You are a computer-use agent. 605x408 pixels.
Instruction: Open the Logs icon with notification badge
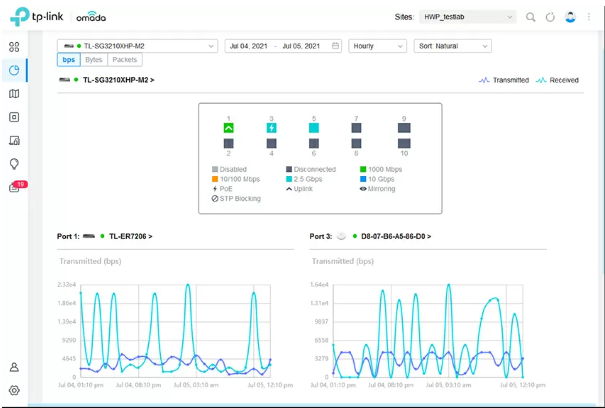pos(15,188)
